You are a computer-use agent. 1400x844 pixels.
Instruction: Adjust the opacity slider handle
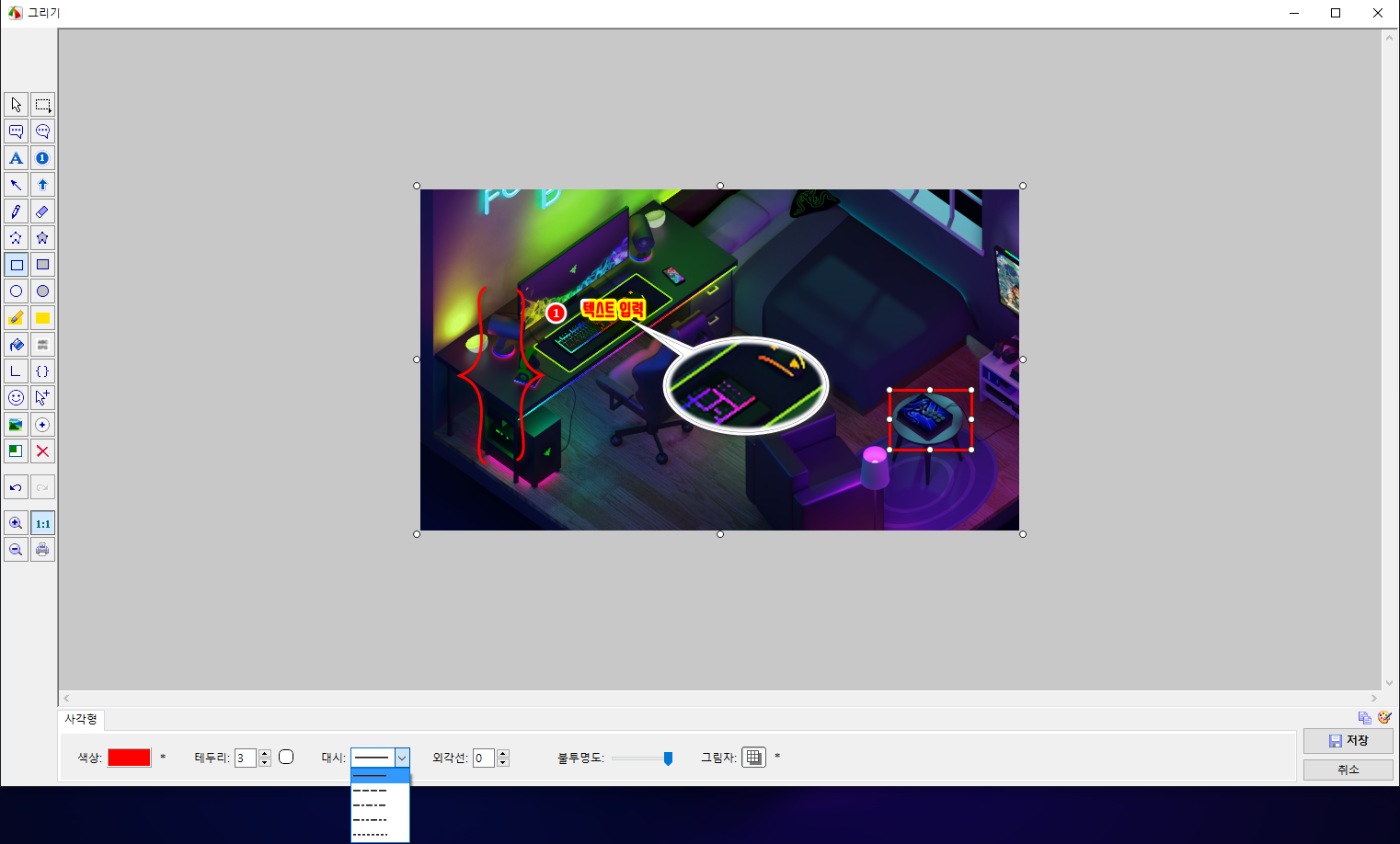(x=668, y=758)
